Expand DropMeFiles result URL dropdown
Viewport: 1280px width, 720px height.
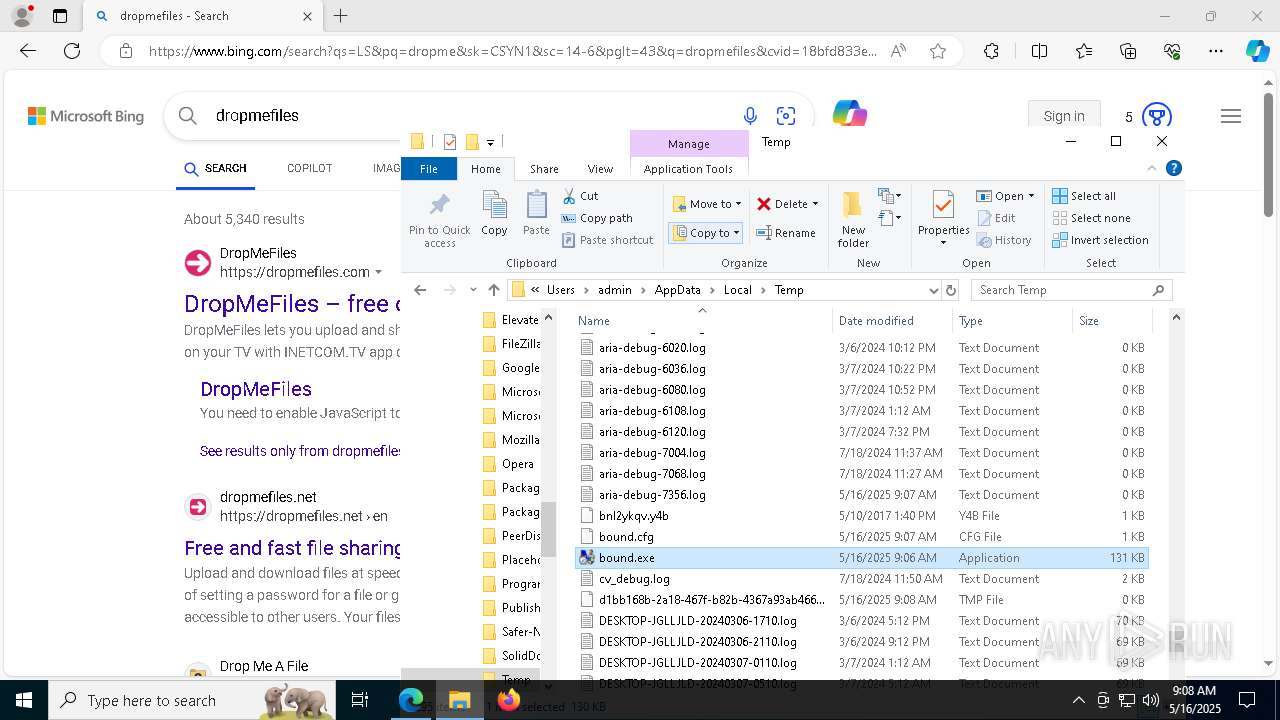(378, 272)
